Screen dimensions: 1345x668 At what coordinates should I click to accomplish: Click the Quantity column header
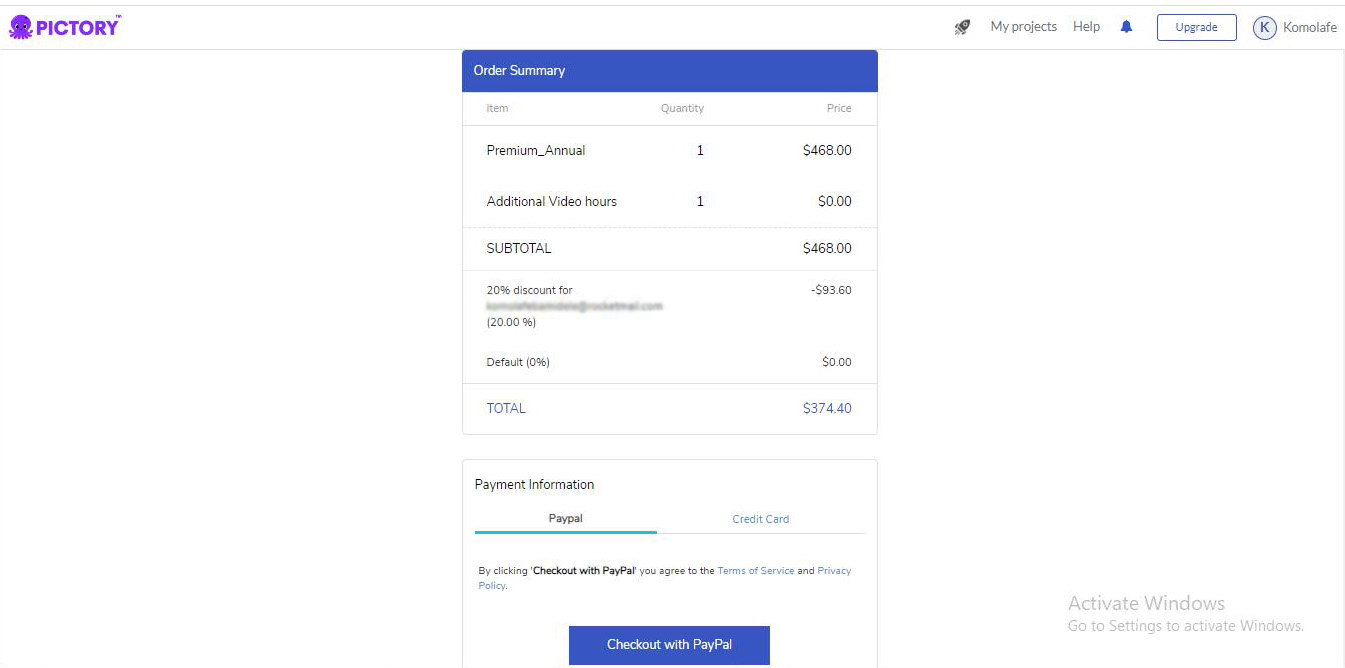coord(682,108)
